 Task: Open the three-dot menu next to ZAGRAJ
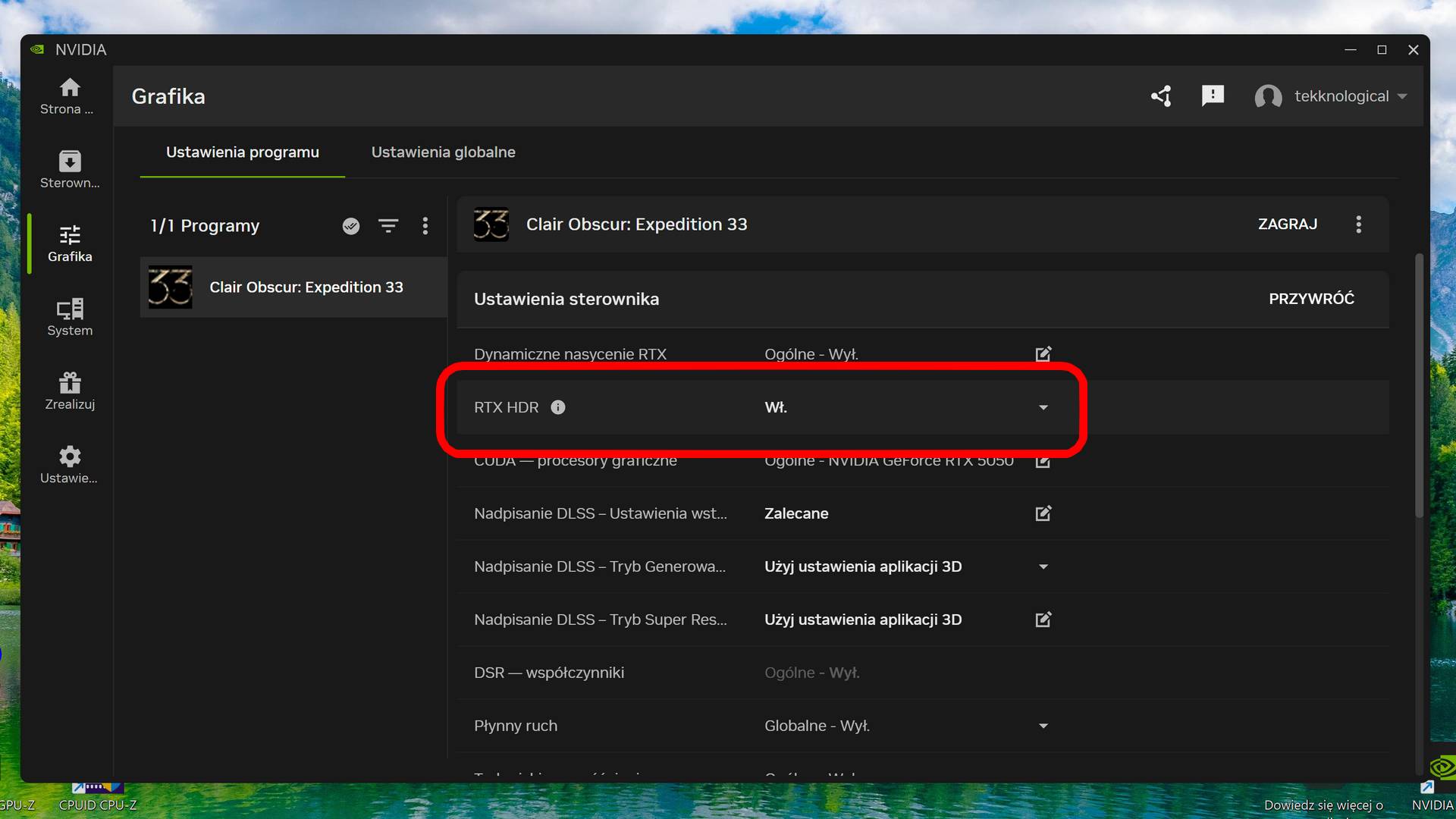click(x=1359, y=224)
